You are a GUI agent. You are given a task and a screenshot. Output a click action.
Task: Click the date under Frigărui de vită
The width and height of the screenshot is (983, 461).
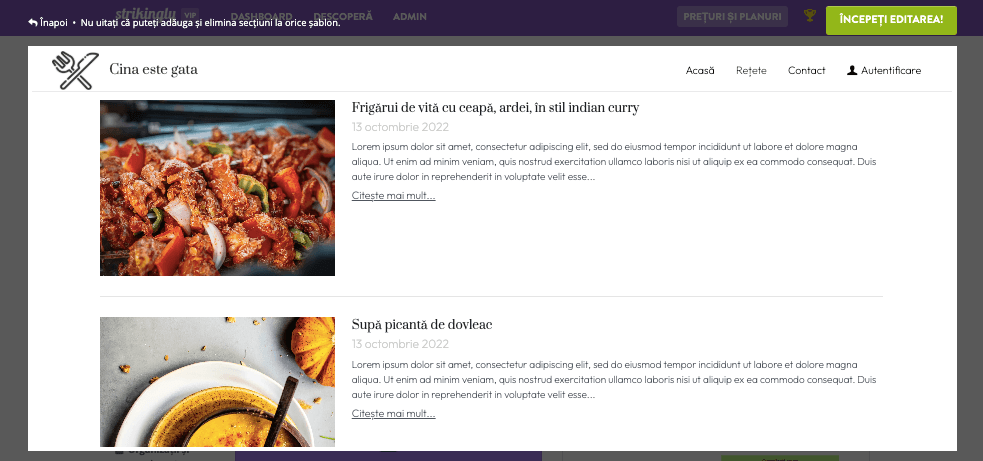[400, 127]
